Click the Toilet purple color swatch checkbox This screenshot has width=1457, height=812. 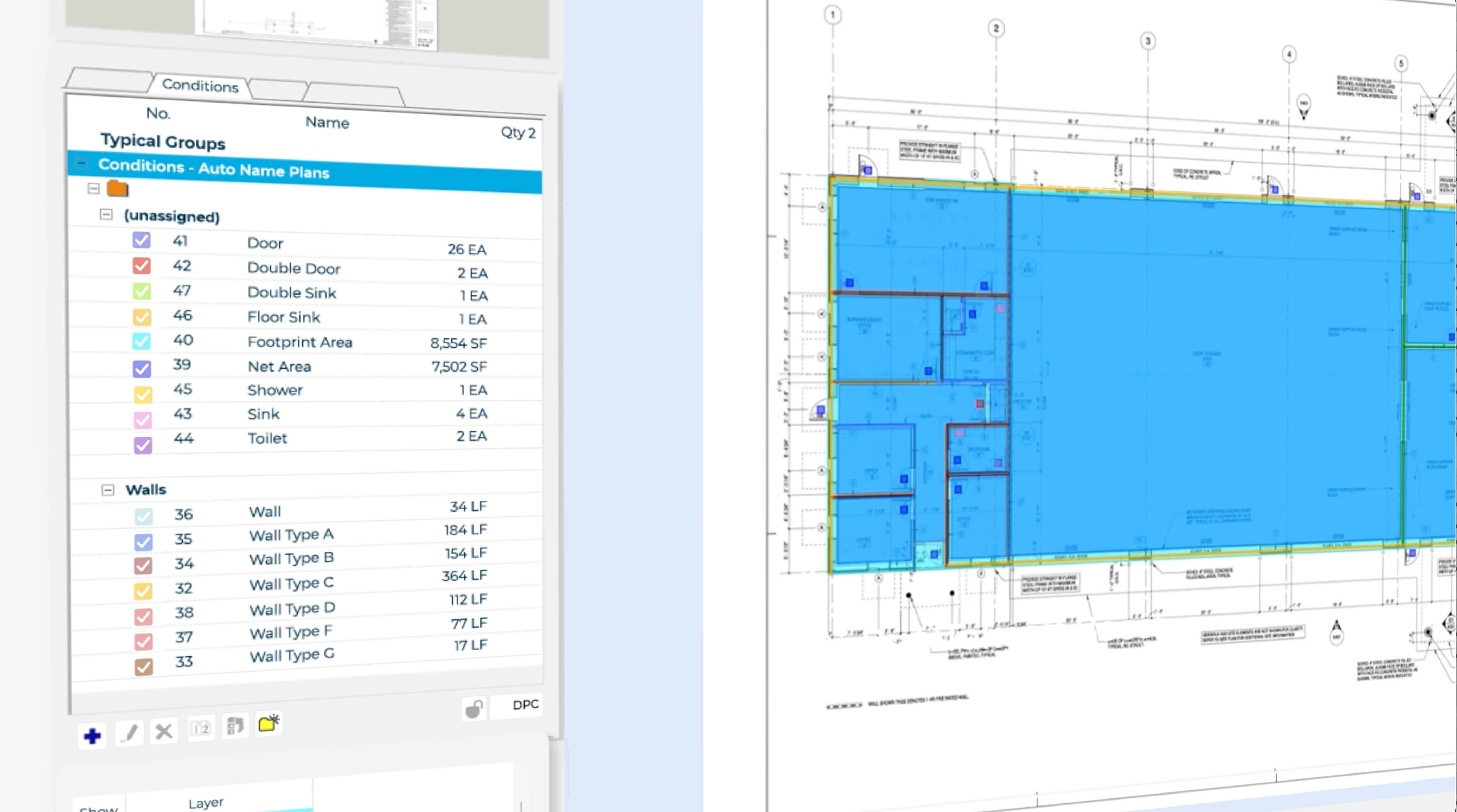[x=143, y=445]
